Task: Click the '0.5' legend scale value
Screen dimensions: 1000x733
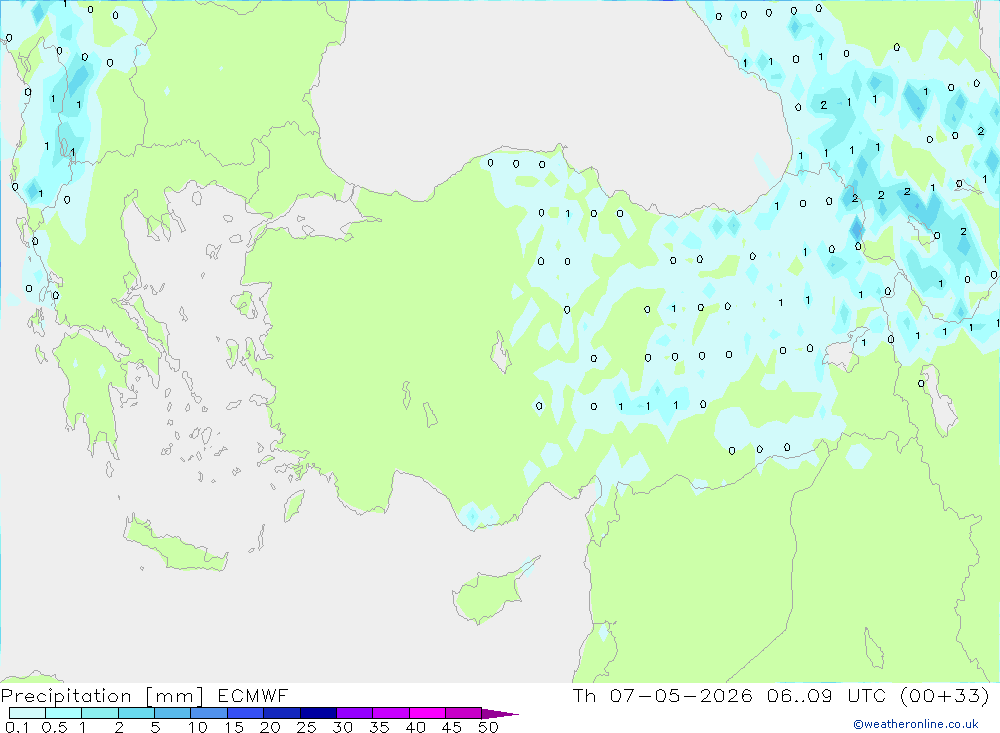Action: pos(54,727)
